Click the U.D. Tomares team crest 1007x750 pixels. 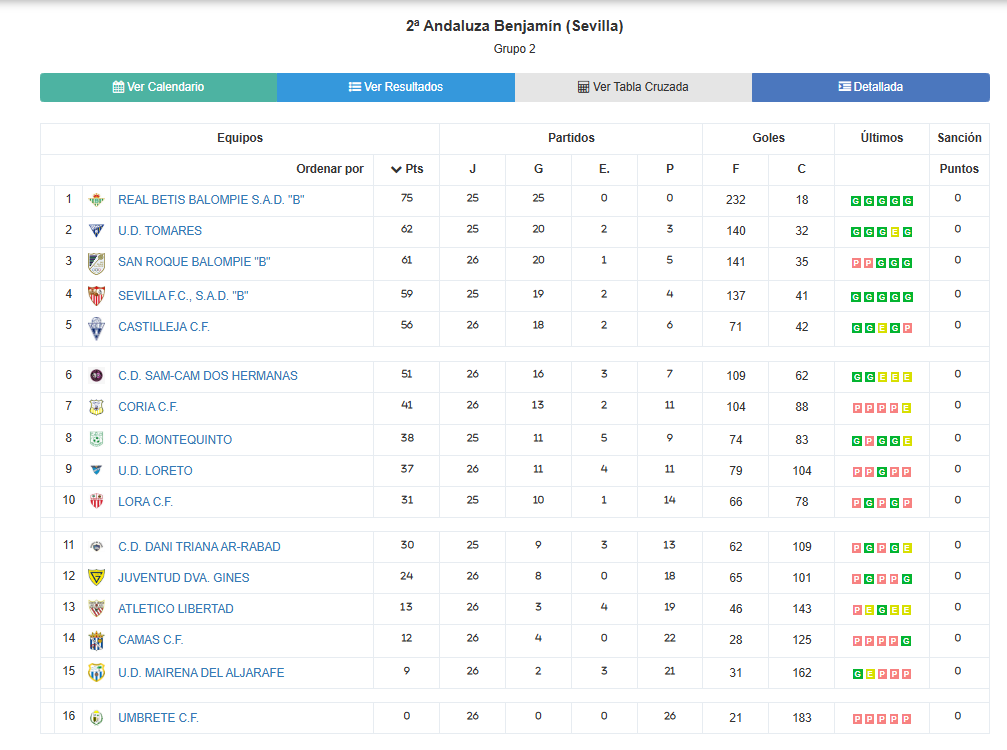click(x=96, y=231)
